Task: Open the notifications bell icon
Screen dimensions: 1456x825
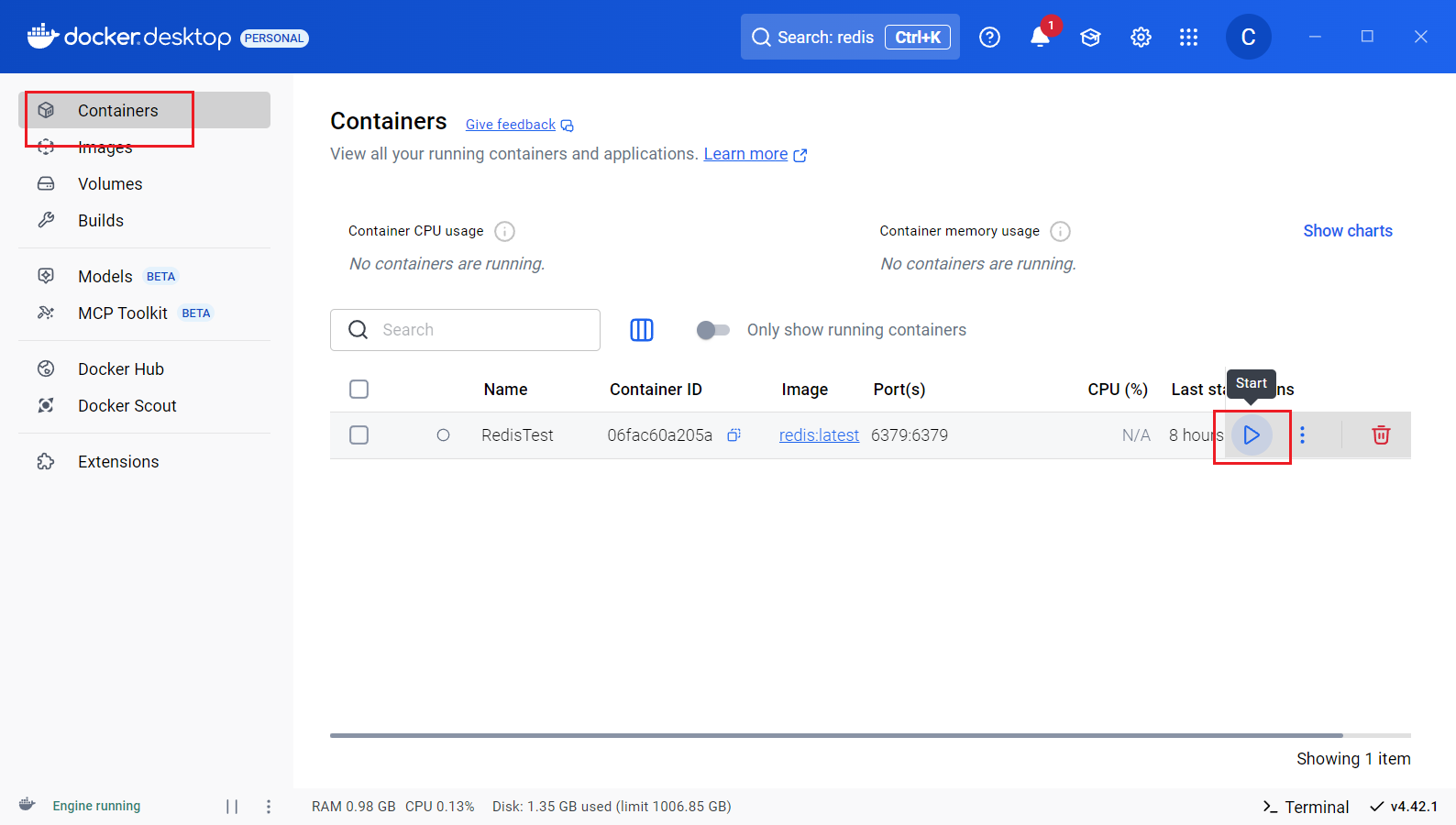Action: click(1040, 37)
